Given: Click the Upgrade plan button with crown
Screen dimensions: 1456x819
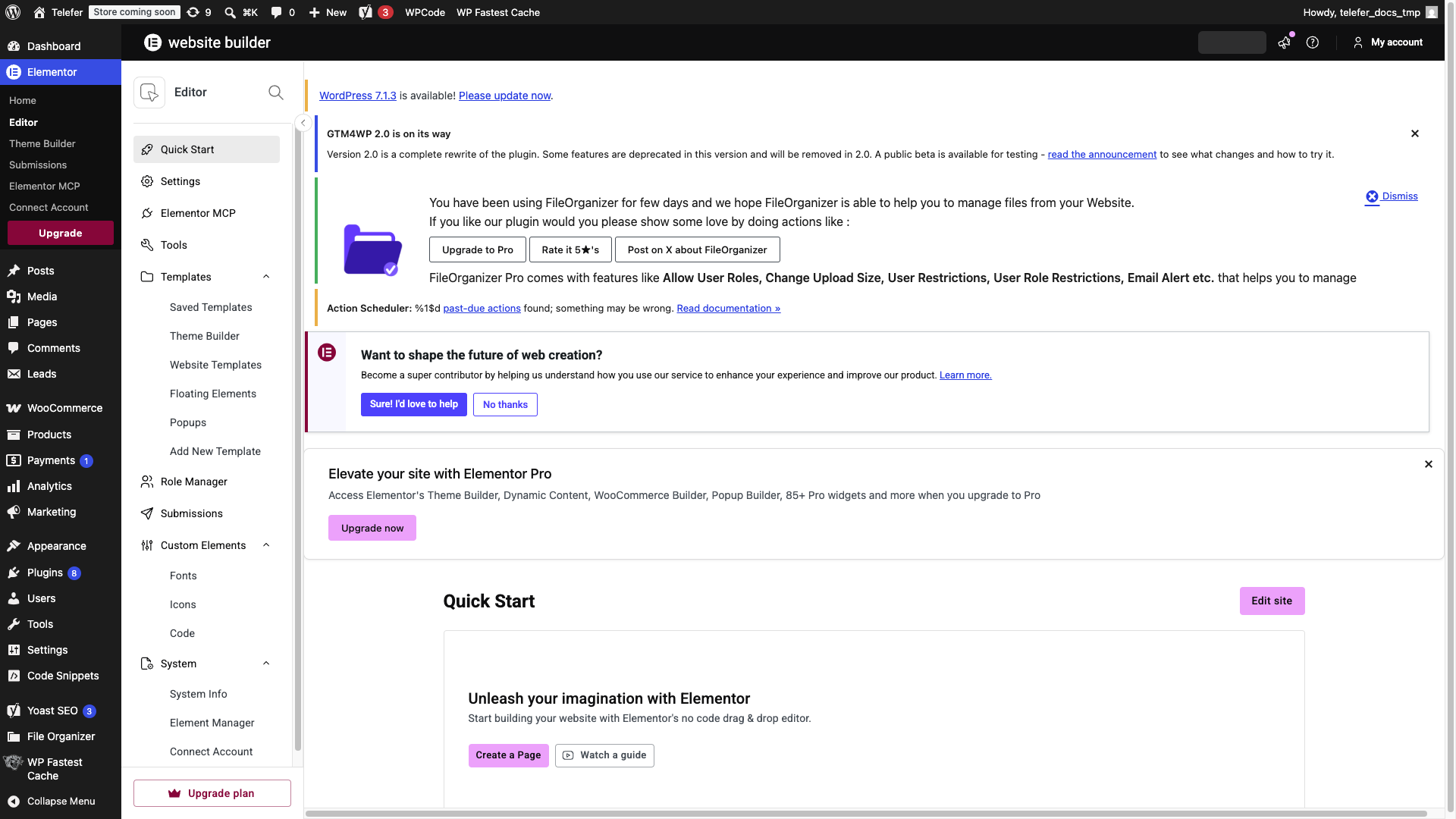Looking at the screenshot, I should (212, 793).
